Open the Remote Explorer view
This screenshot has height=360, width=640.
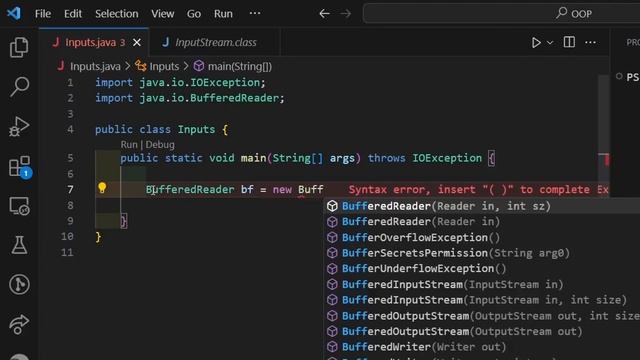(x=19, y=206)
